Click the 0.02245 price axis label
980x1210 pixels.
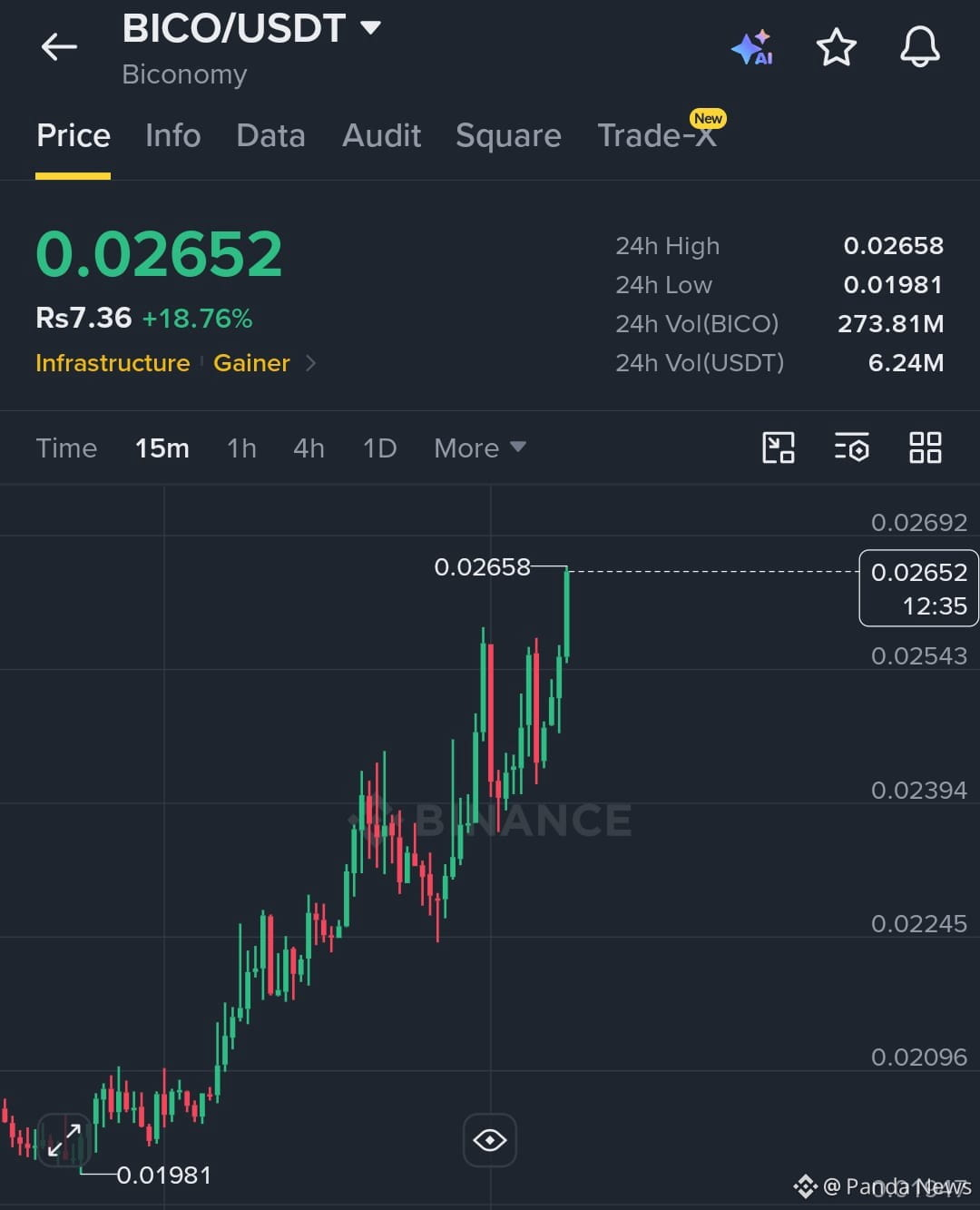[x=918, y=924]
